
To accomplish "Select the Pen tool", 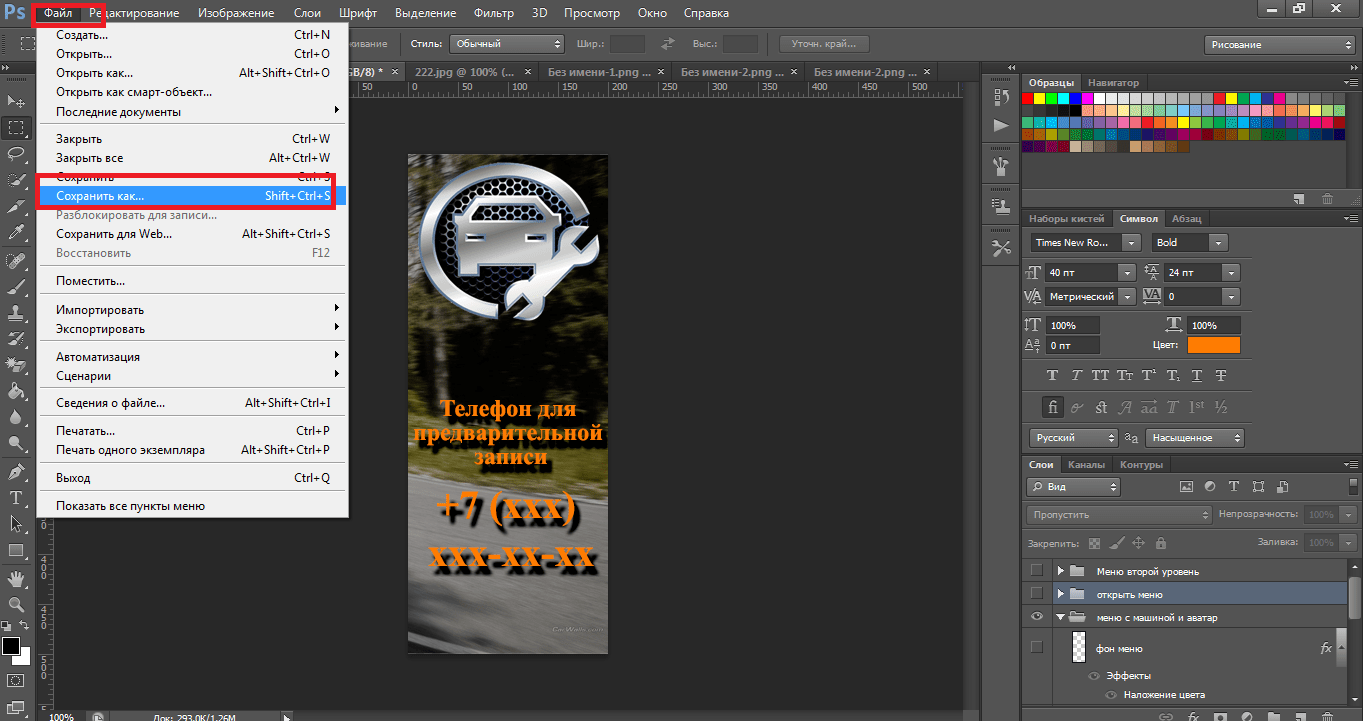I will [17, 471].
